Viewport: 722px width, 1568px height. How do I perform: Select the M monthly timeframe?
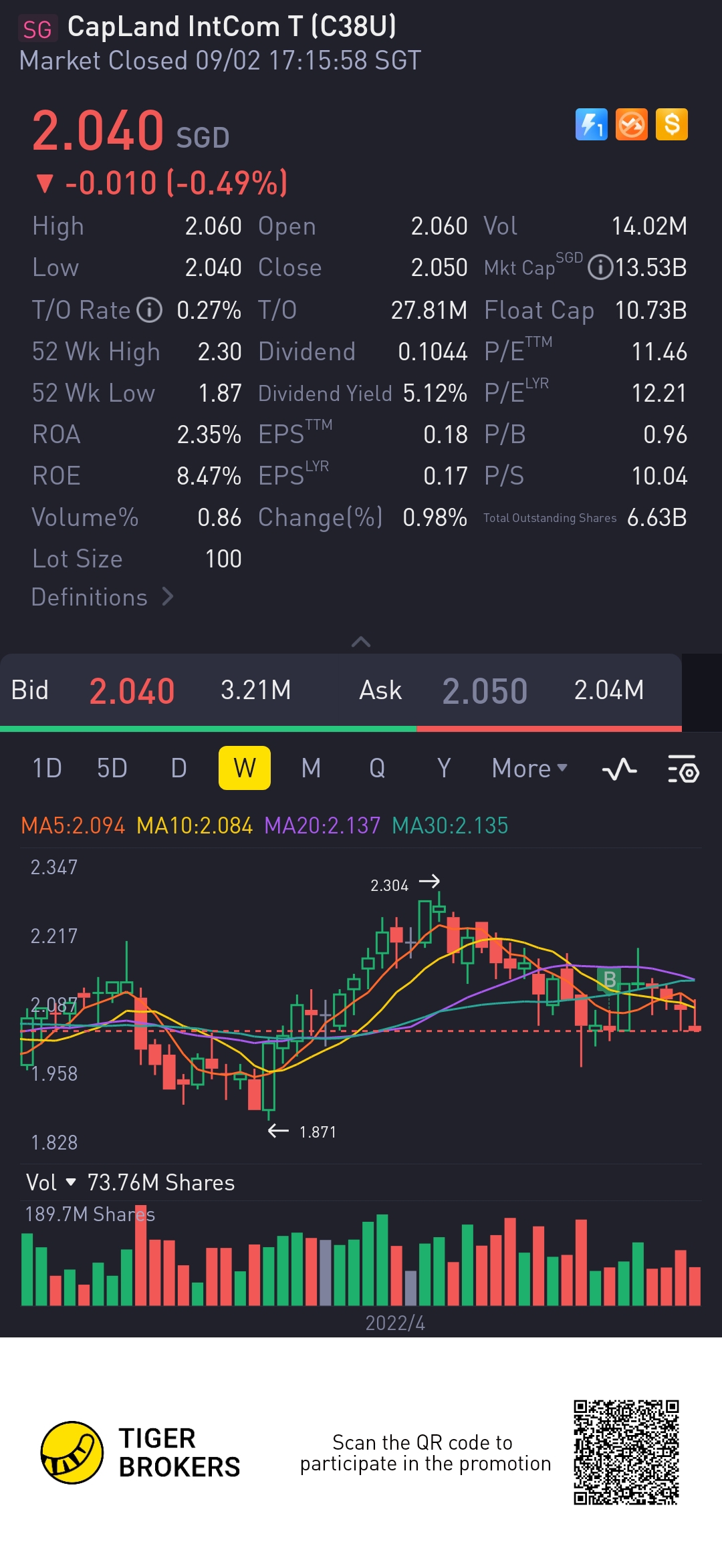pyautogui.click(x=311, y=769)
